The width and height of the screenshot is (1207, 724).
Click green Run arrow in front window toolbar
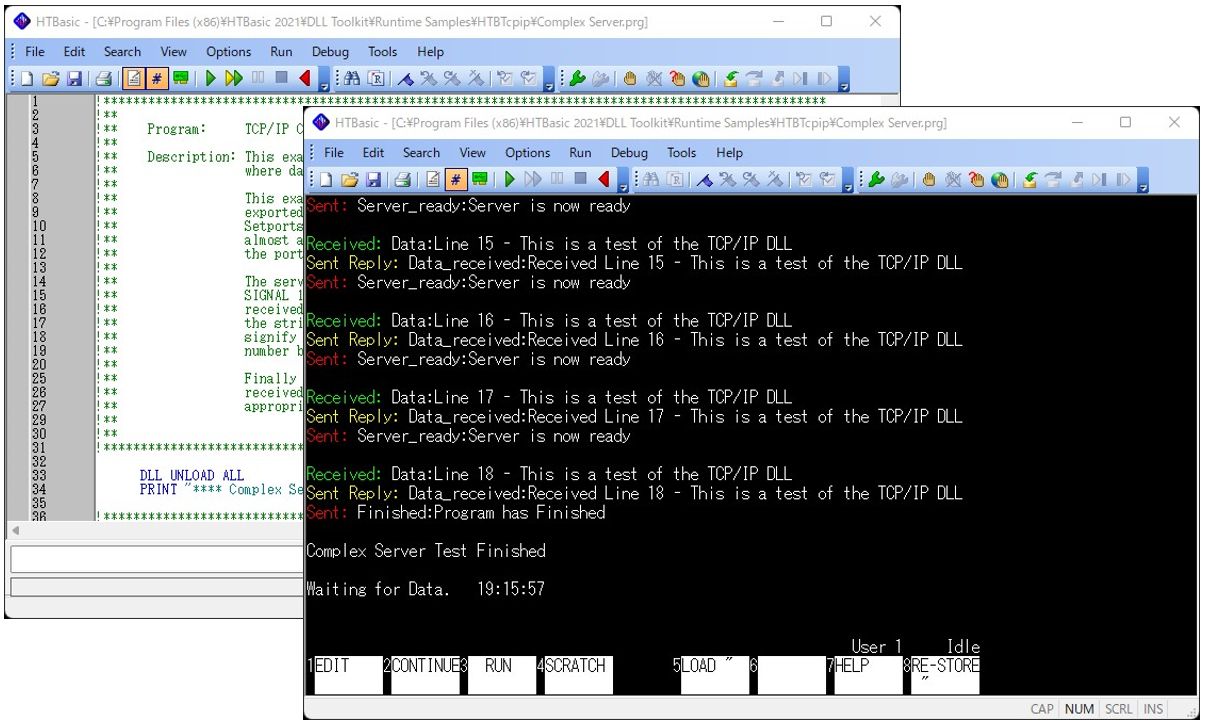click(x=510, y=180)
